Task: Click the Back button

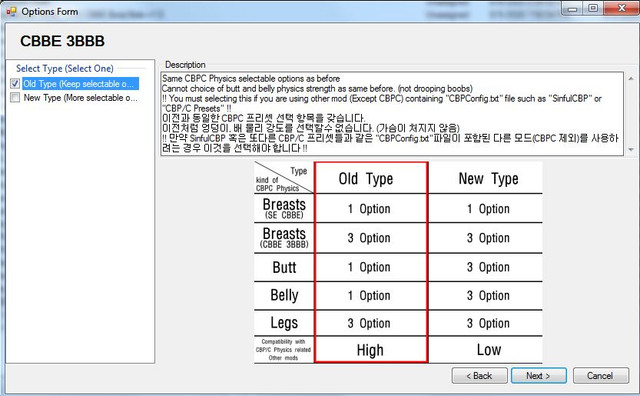Action: point(480,376)
